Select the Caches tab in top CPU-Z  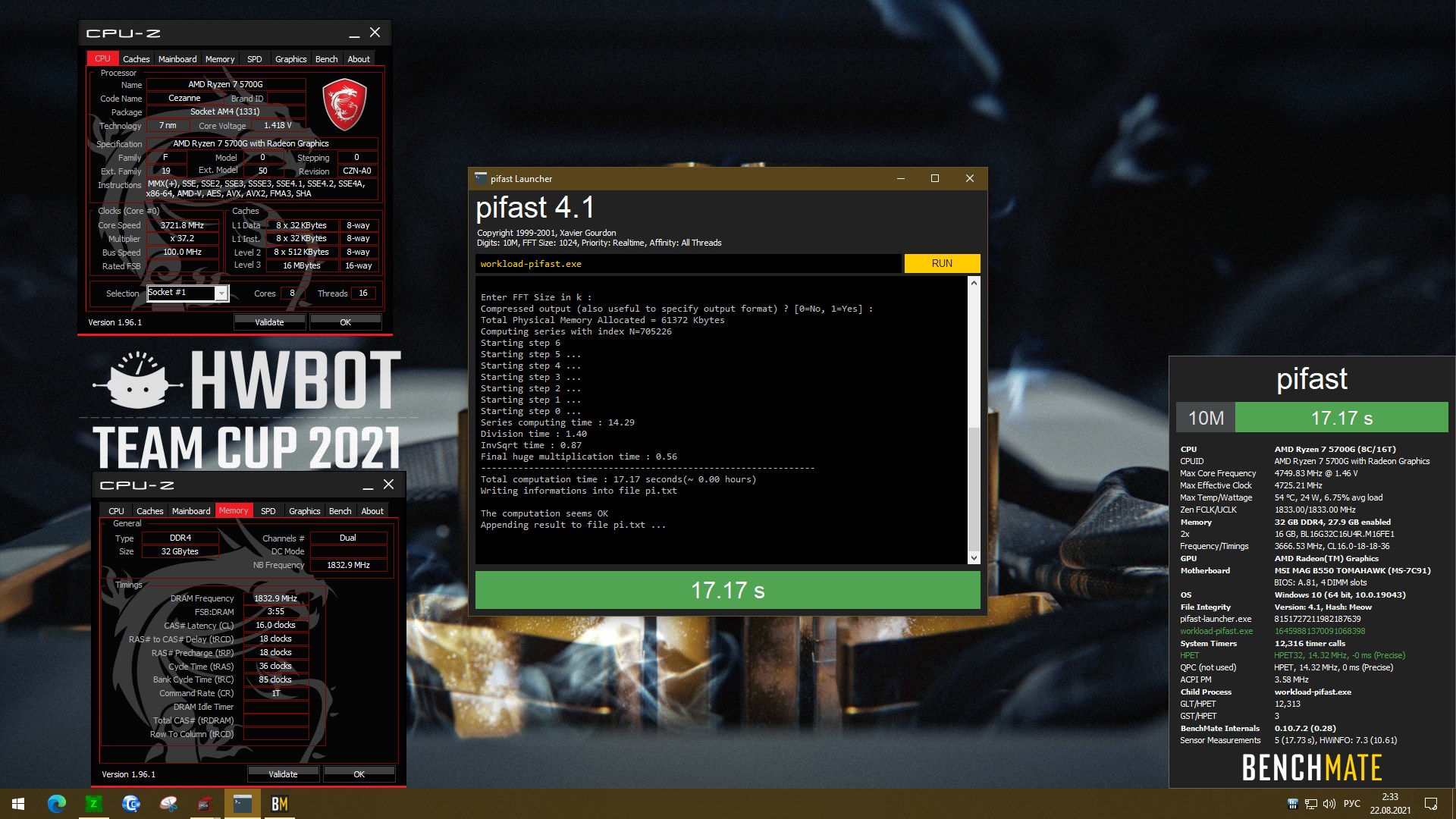(136, 59)
